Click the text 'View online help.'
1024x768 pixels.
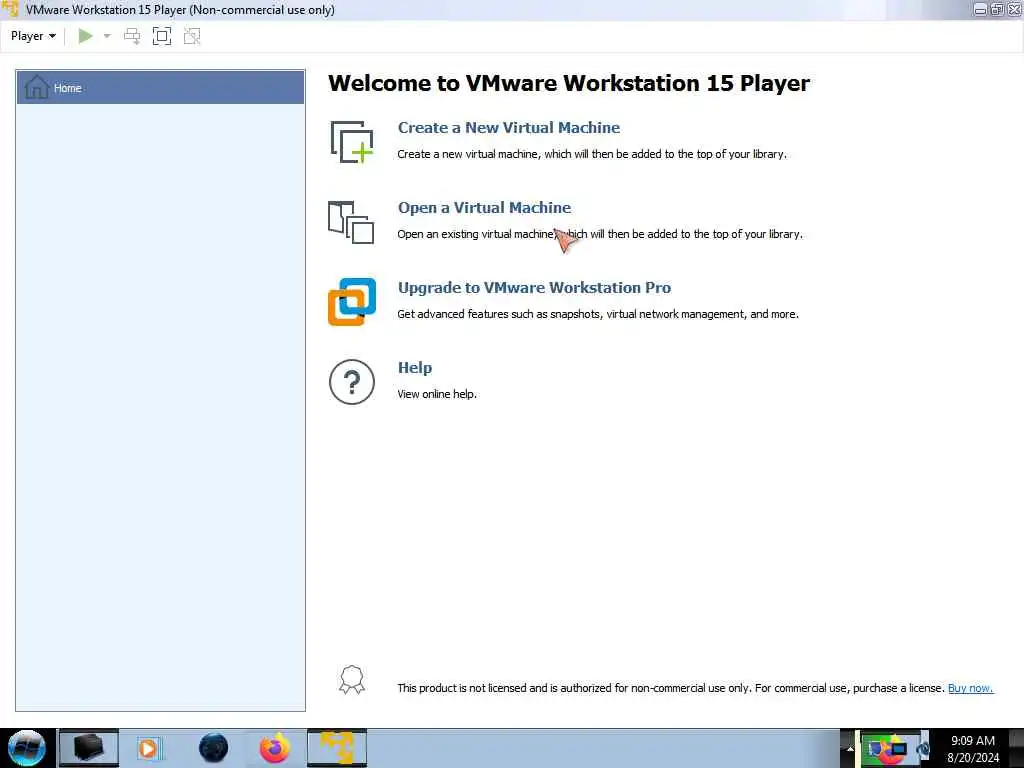437,394
